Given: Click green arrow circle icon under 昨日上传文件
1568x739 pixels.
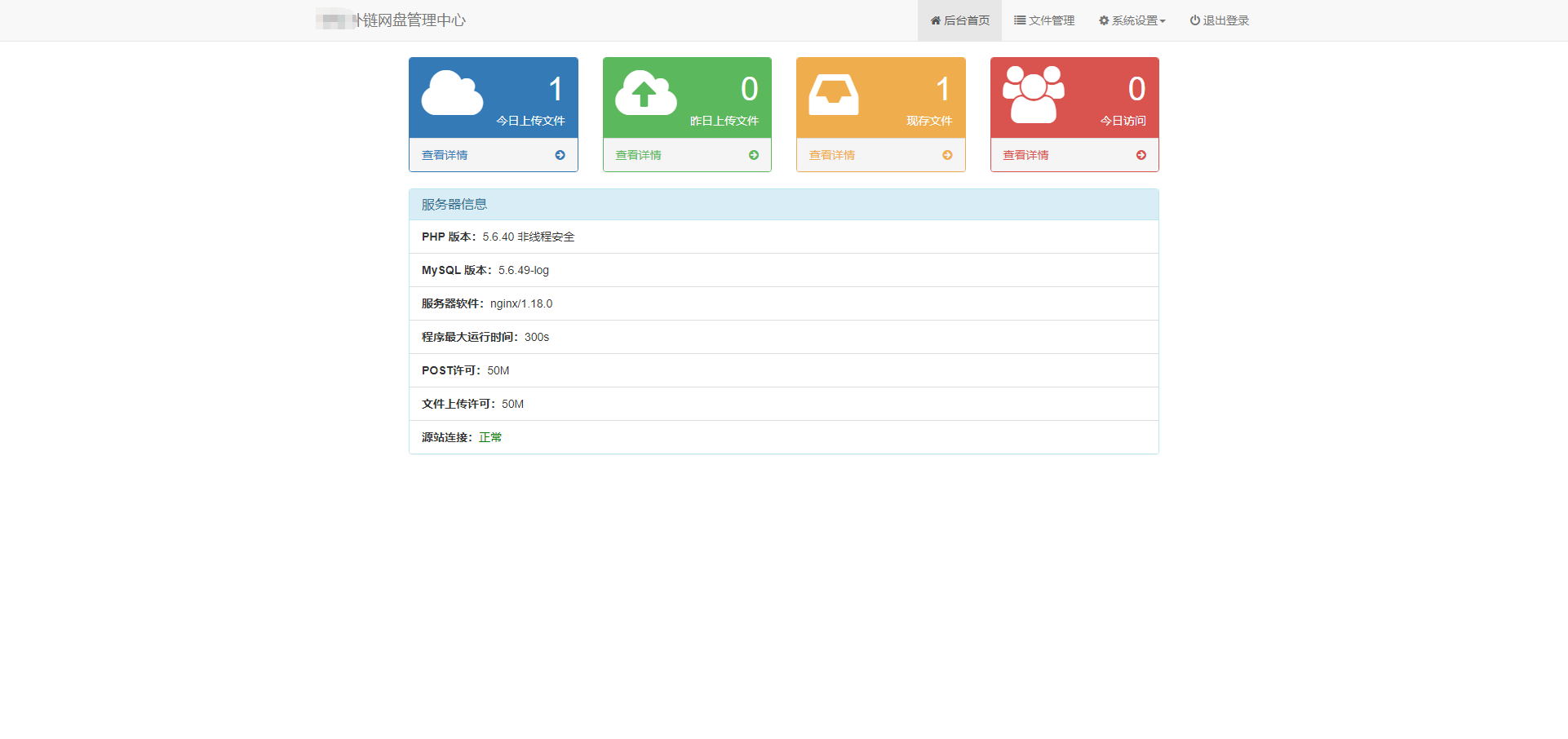Looking at the screenshot, I should pos(753,155).
